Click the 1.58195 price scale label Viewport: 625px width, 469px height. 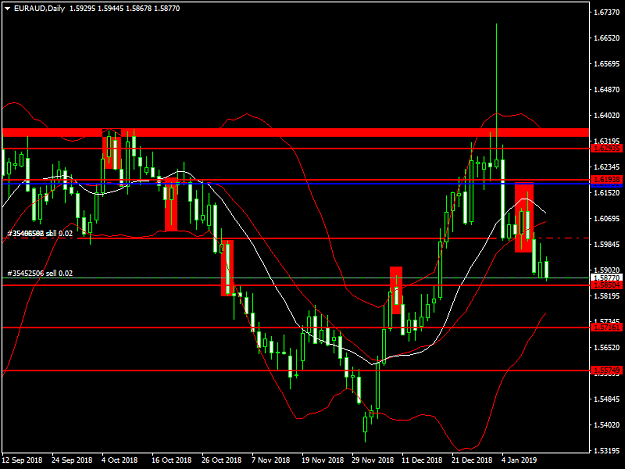click(x=607, y=296)
